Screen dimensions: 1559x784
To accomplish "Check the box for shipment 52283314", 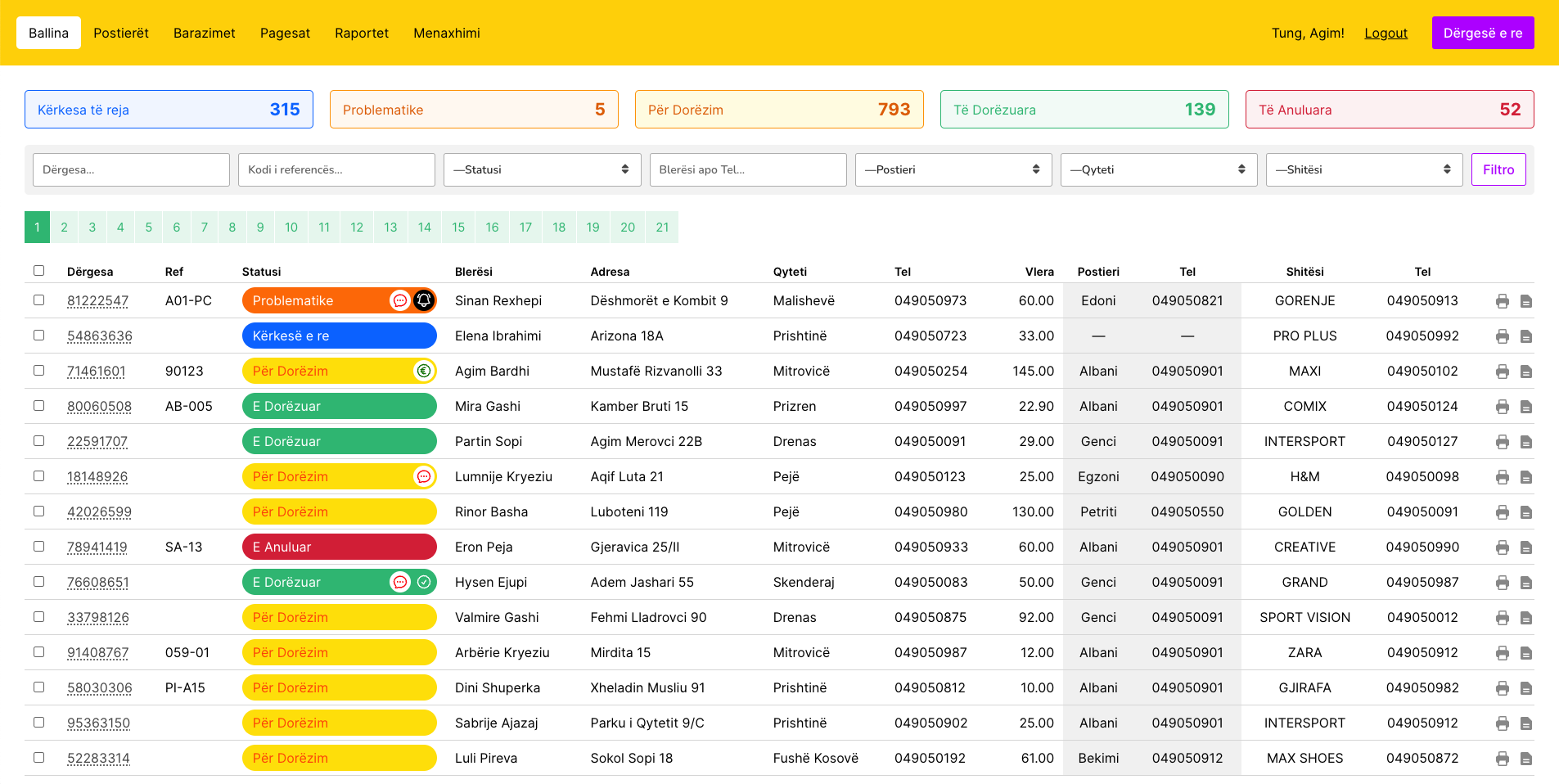I will pos(38,758).
